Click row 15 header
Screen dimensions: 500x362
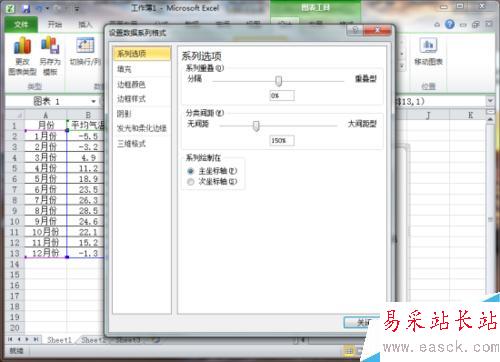[x=15, y=274]
